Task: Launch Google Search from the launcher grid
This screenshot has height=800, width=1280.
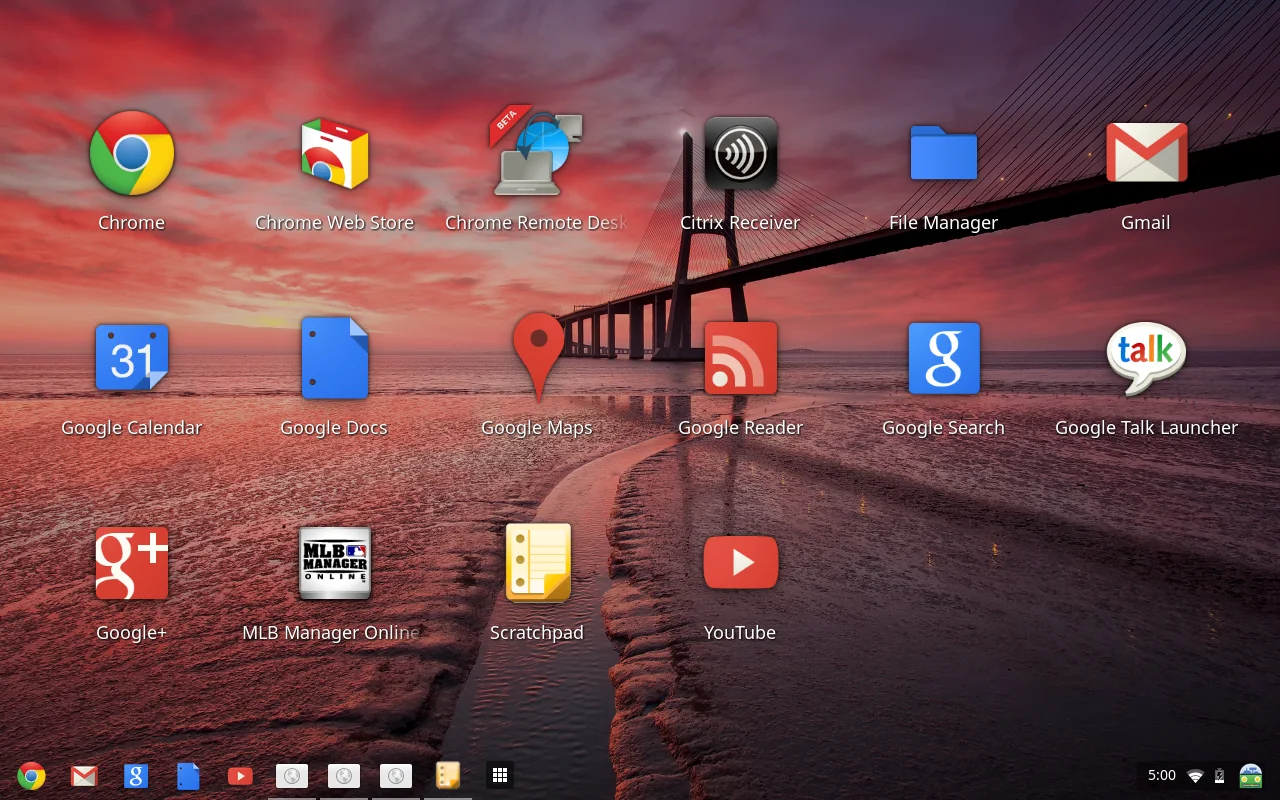Action: pos(943,358)
